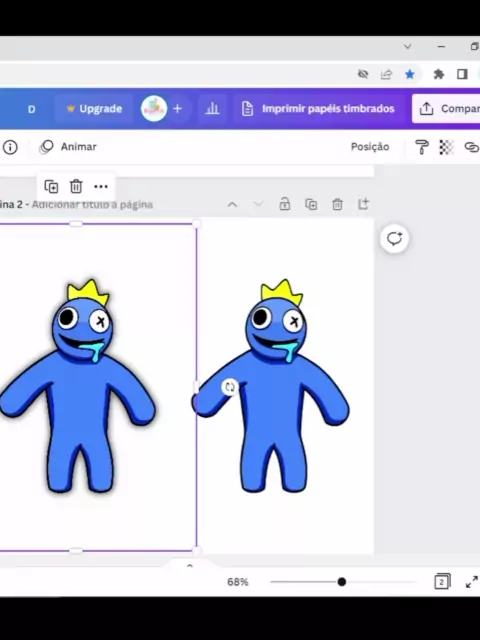Screen dimensions: 480x640
Task: Toggle the page lock icon
Action: coord(284,204)
